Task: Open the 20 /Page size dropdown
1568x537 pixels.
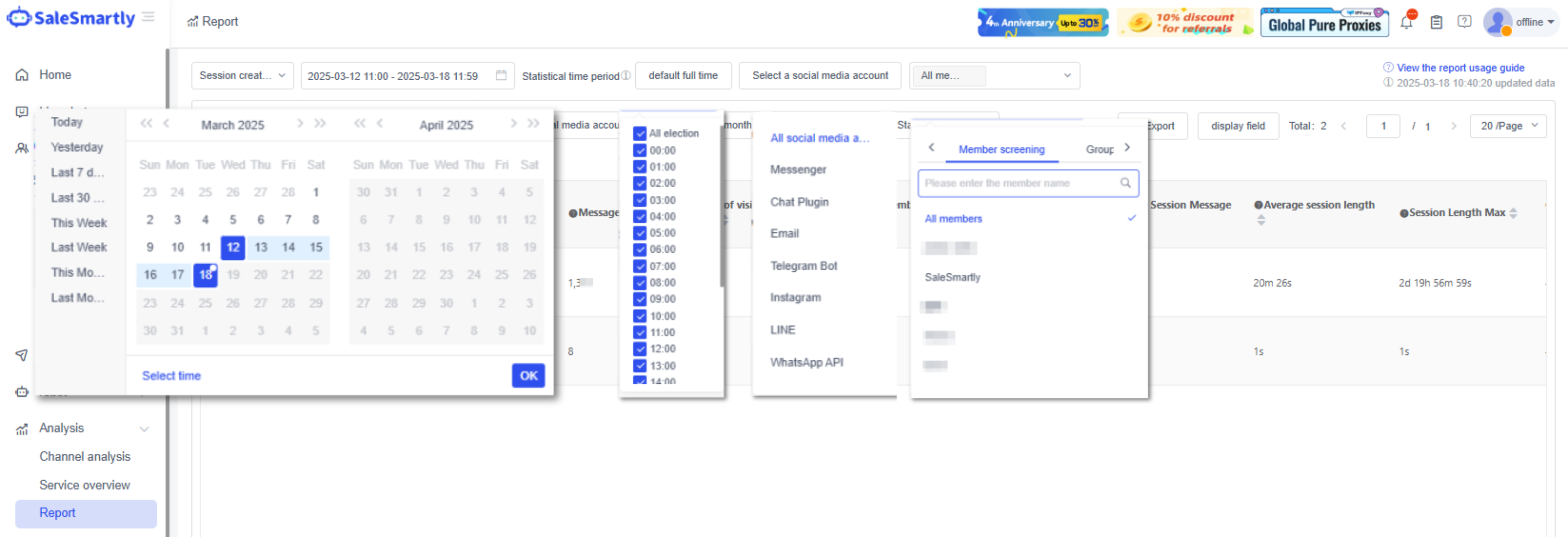Action: tap(1508, 126)
